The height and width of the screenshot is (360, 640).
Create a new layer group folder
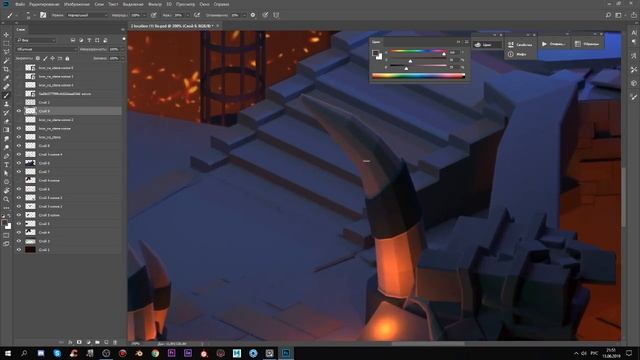click(97, 342)
